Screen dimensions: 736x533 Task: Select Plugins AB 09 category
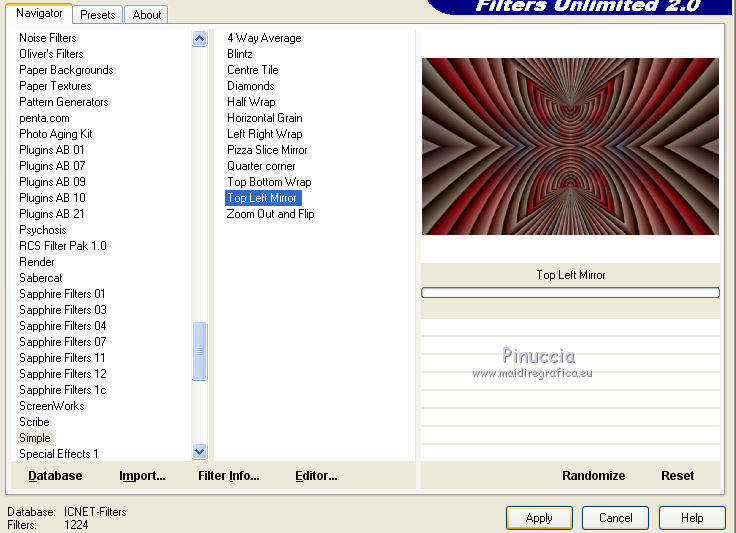pyautogui.click(x=52, y=182)
